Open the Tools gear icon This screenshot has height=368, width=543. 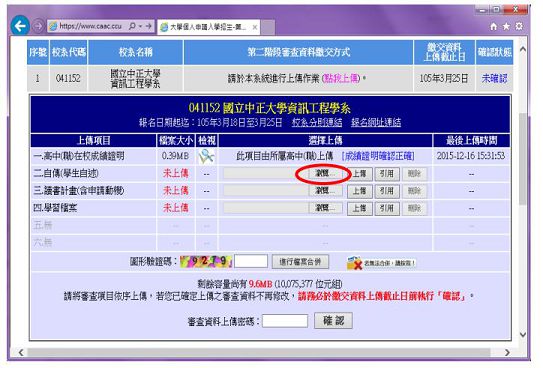(519, 26)
